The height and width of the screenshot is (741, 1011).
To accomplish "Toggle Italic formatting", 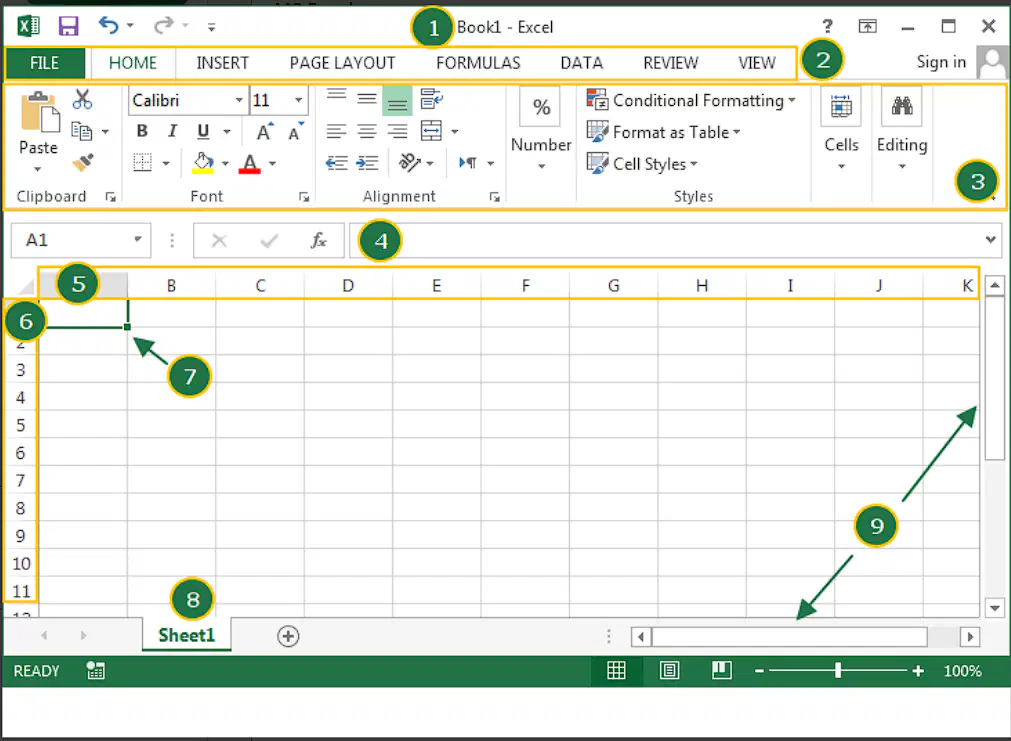I will pos(172,132).
